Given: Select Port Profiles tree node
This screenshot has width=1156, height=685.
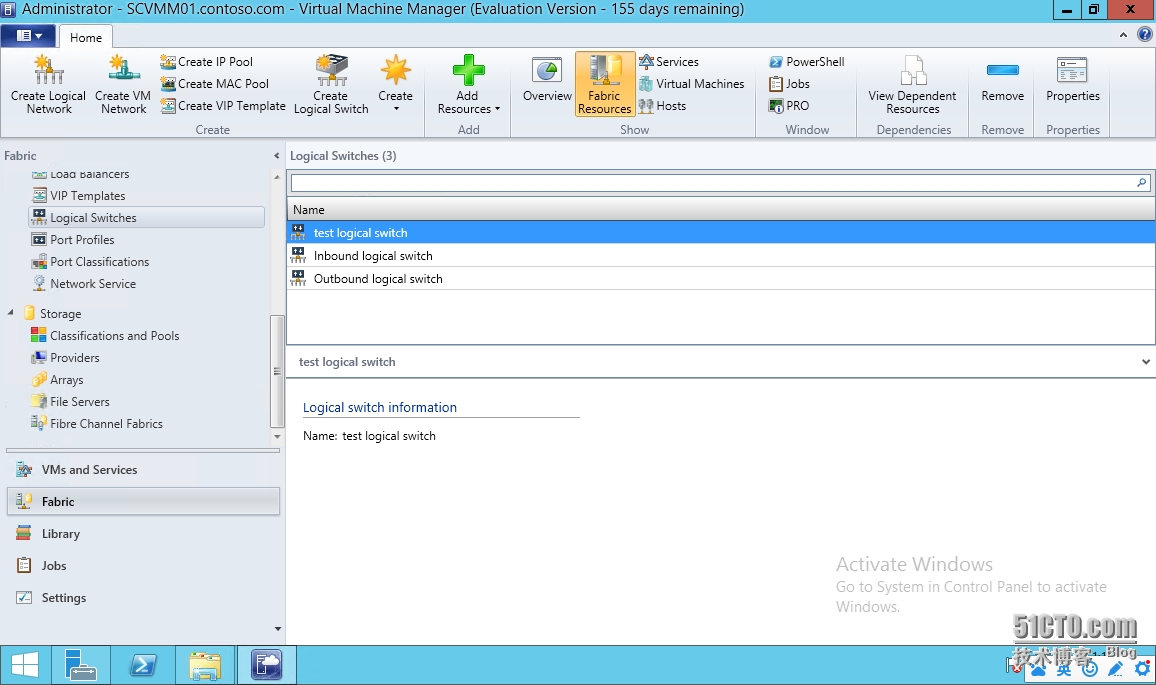Looking at the screenshot, I should coord(73,240).
